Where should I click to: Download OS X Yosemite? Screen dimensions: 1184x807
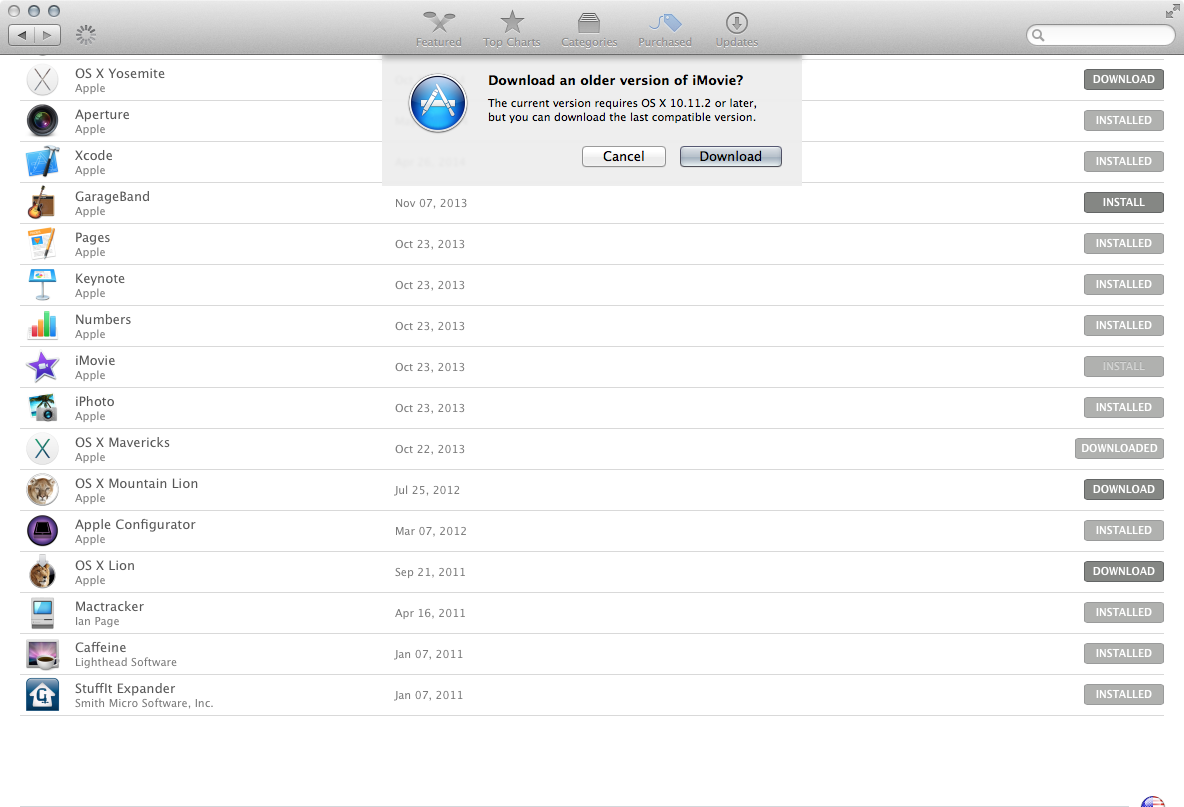click(1124, 79)
